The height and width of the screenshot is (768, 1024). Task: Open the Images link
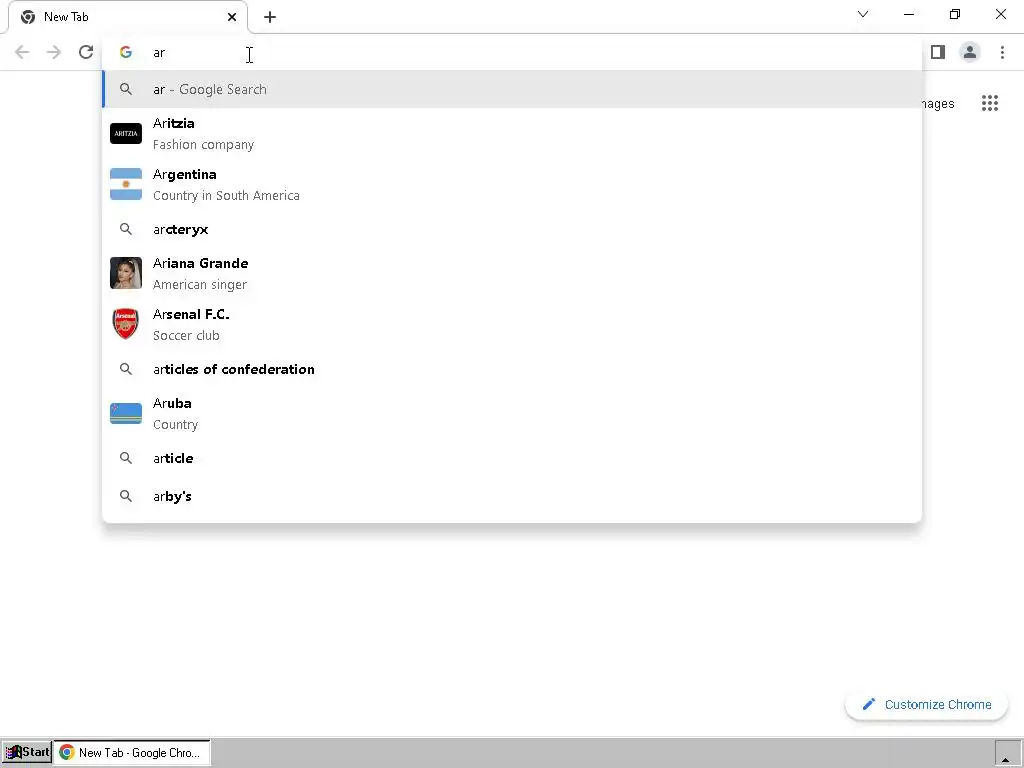tap(938, 104)
